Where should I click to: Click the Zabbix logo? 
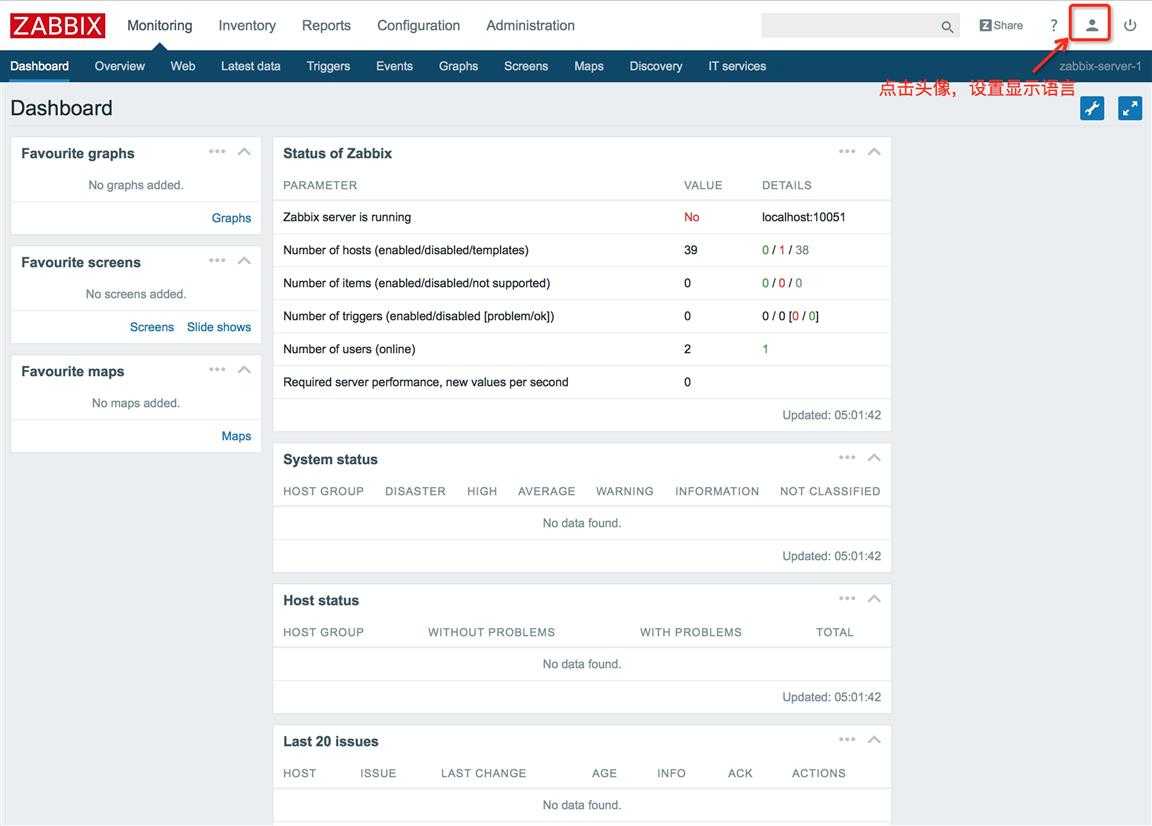[x=57, y=26]
